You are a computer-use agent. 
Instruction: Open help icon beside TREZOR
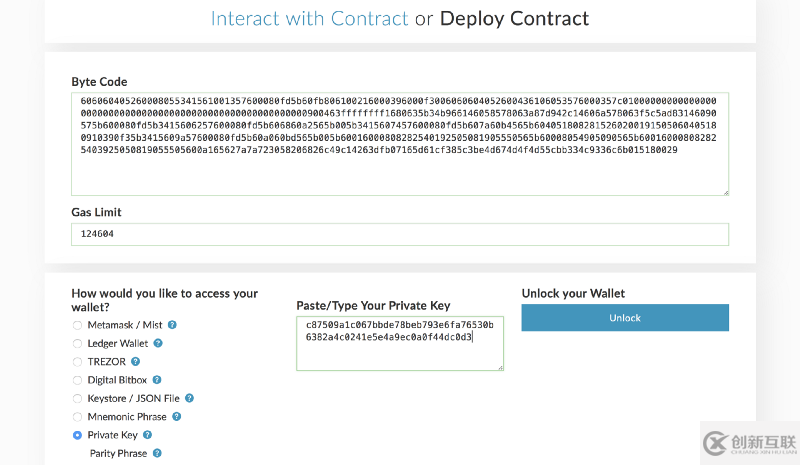[135, 361]
